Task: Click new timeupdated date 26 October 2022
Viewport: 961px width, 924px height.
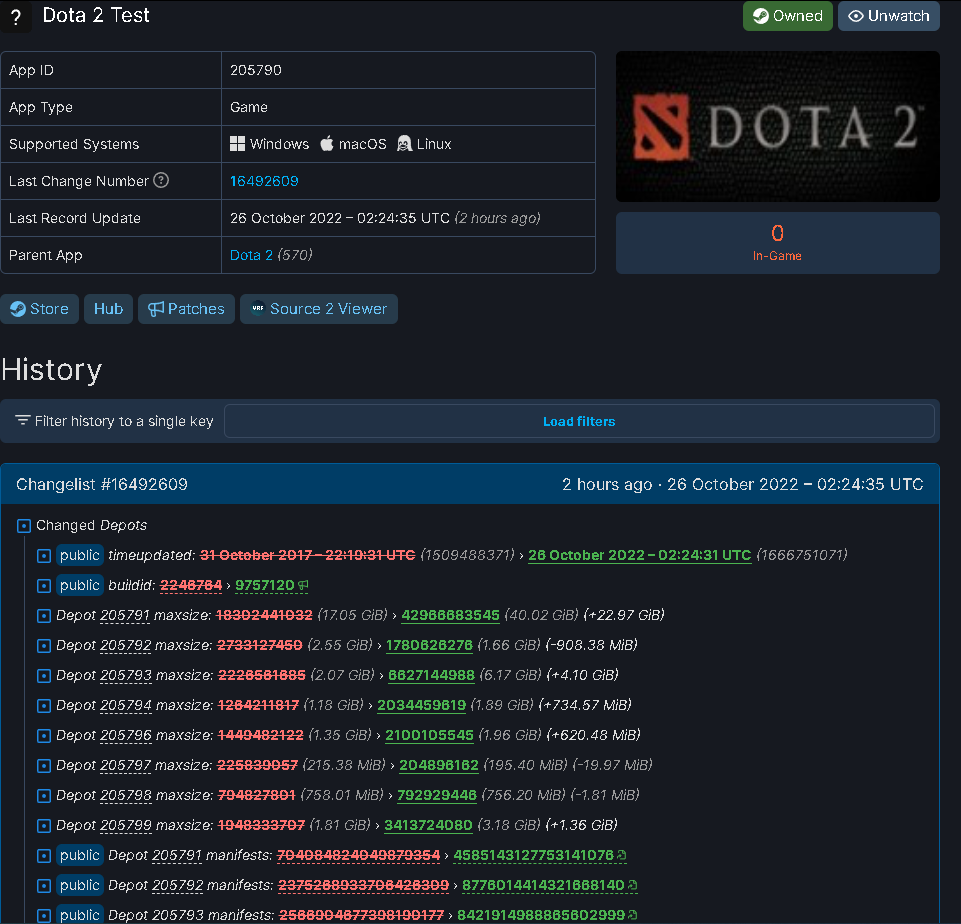Action: tap(640, 555)
